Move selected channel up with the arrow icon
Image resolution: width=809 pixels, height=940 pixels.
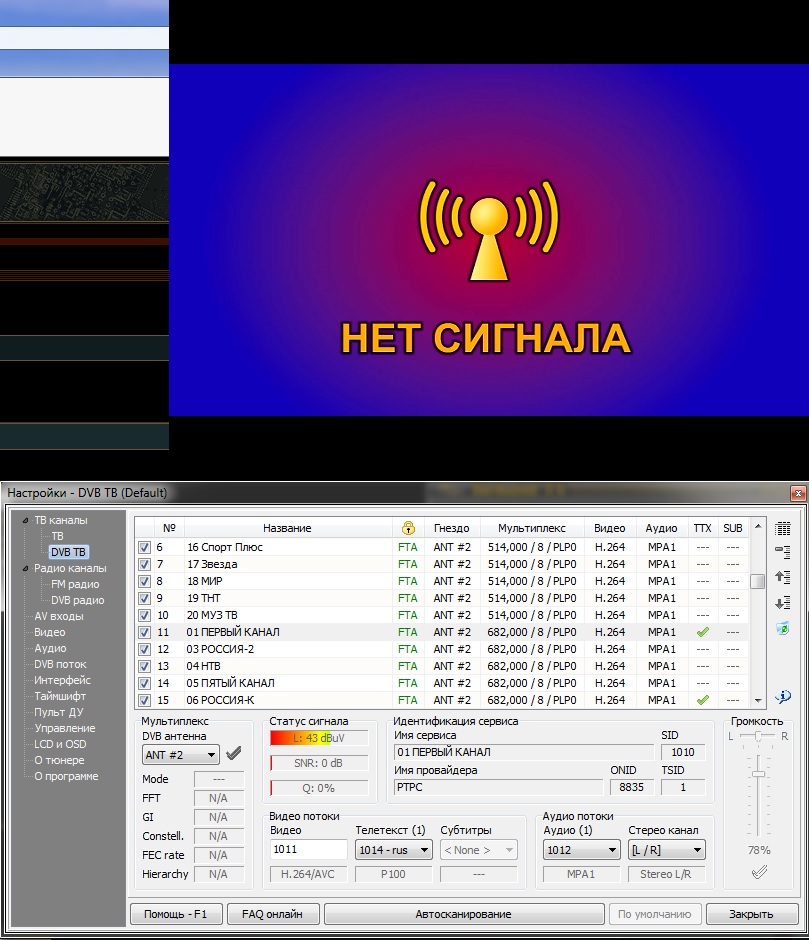click(783, 578)
